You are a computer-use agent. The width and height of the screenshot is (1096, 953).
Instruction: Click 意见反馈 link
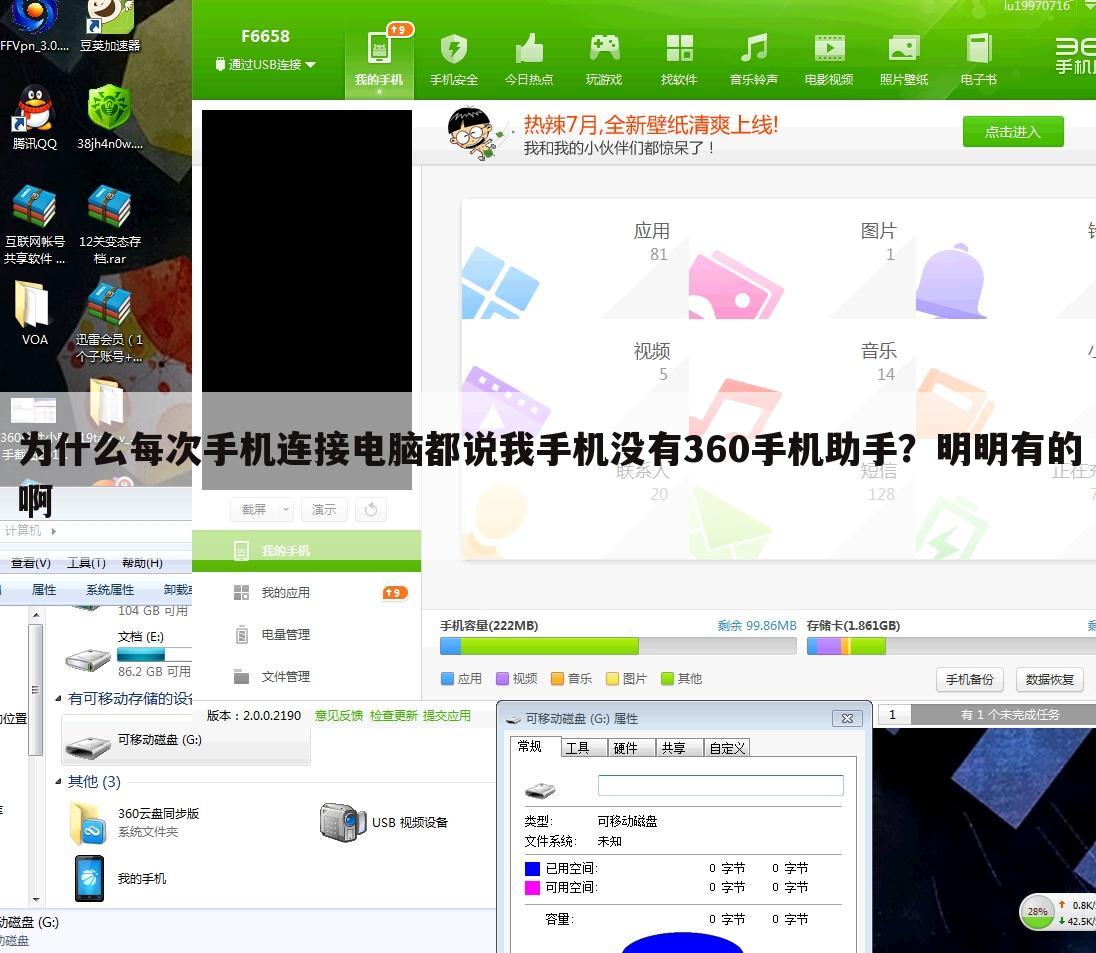(x=339, y=715)
